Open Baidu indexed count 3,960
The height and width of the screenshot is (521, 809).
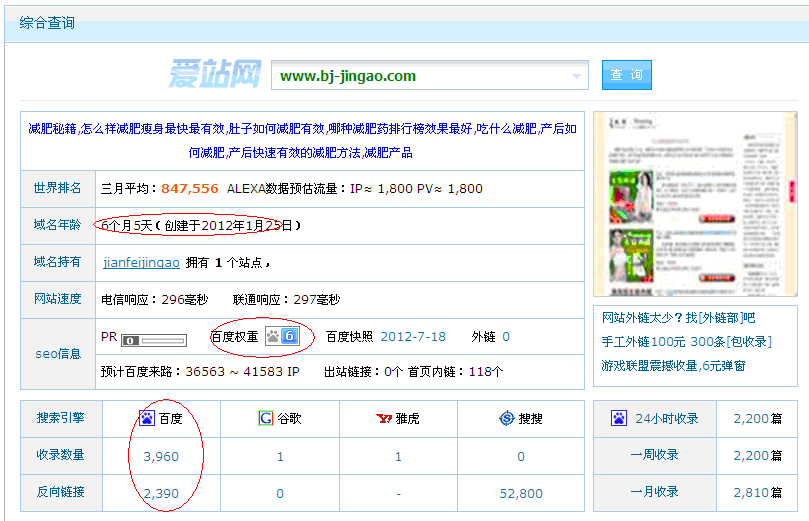[x=160, y=456]
